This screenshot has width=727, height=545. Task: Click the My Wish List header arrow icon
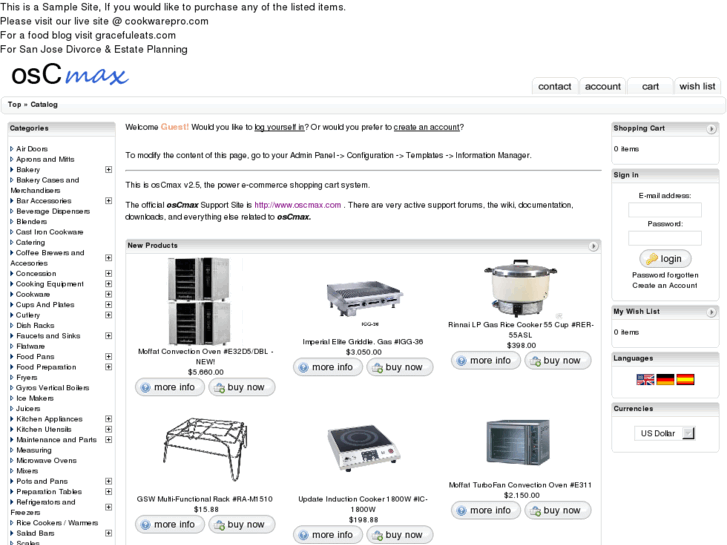(x=711, y=311)
